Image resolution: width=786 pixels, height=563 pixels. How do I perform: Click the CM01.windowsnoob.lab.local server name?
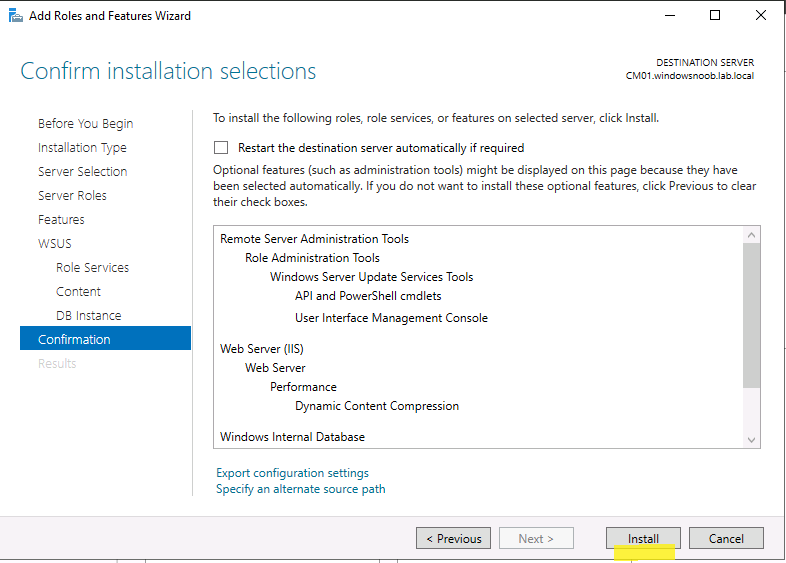pyautogui.click(x=690, y=76)
